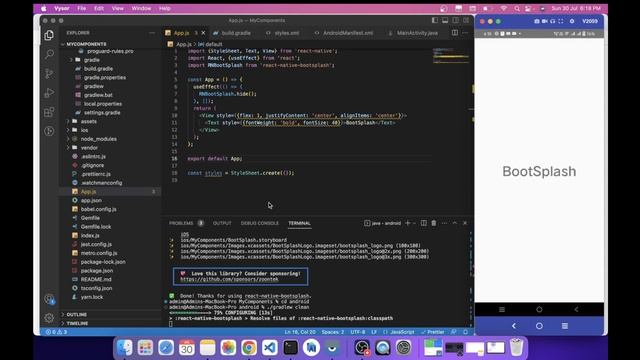This screenshot has height=360, width=640.
Task: Open the Window menu
Action: [141, 8]
